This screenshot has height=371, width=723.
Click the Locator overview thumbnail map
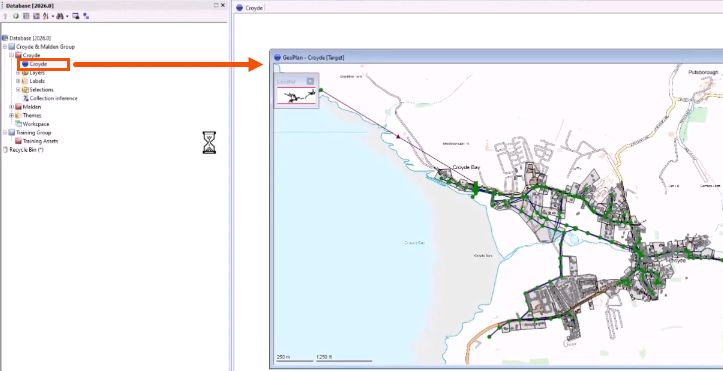point(296,96)
